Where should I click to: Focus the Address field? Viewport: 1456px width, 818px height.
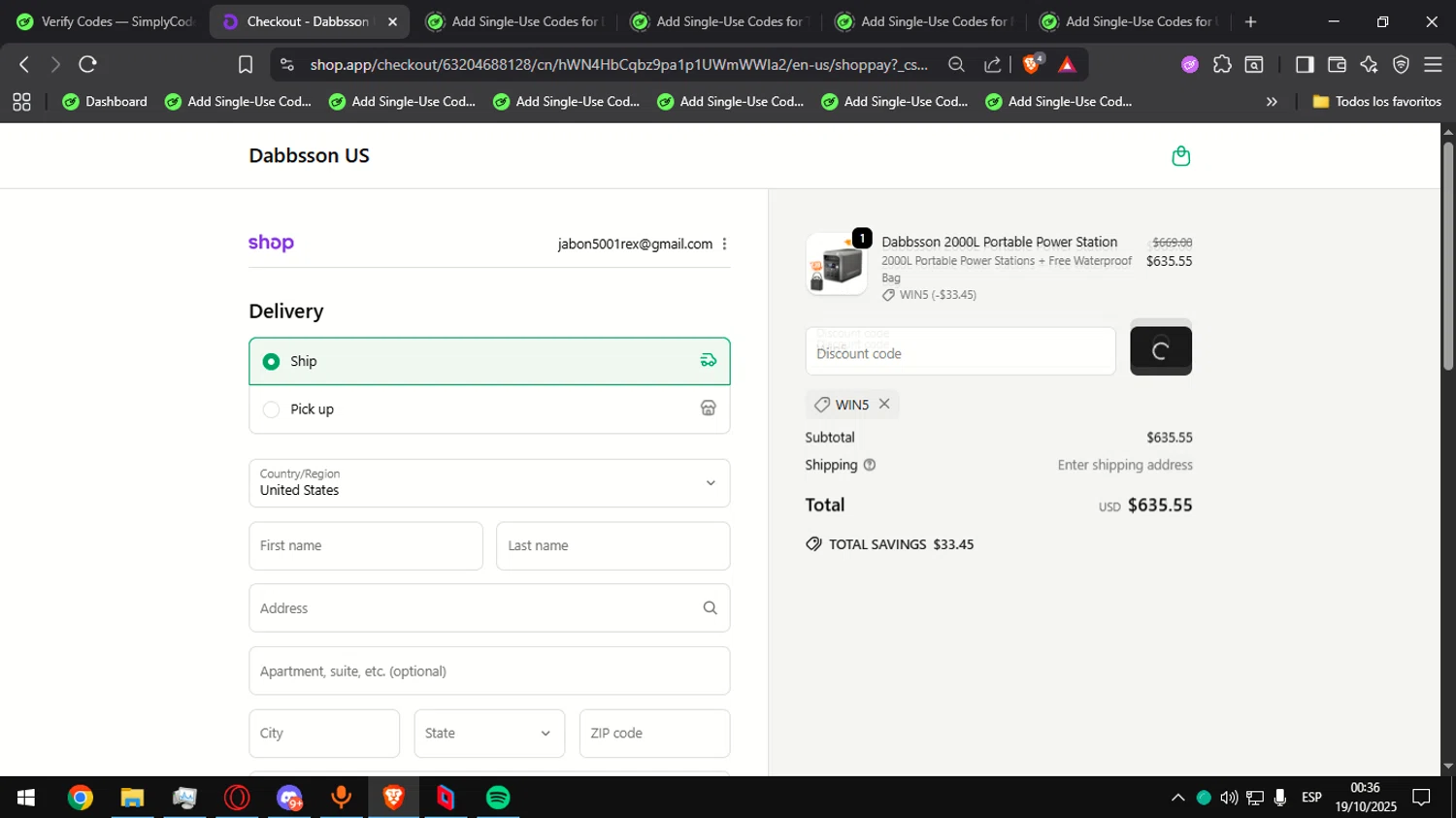click(489, 608)
